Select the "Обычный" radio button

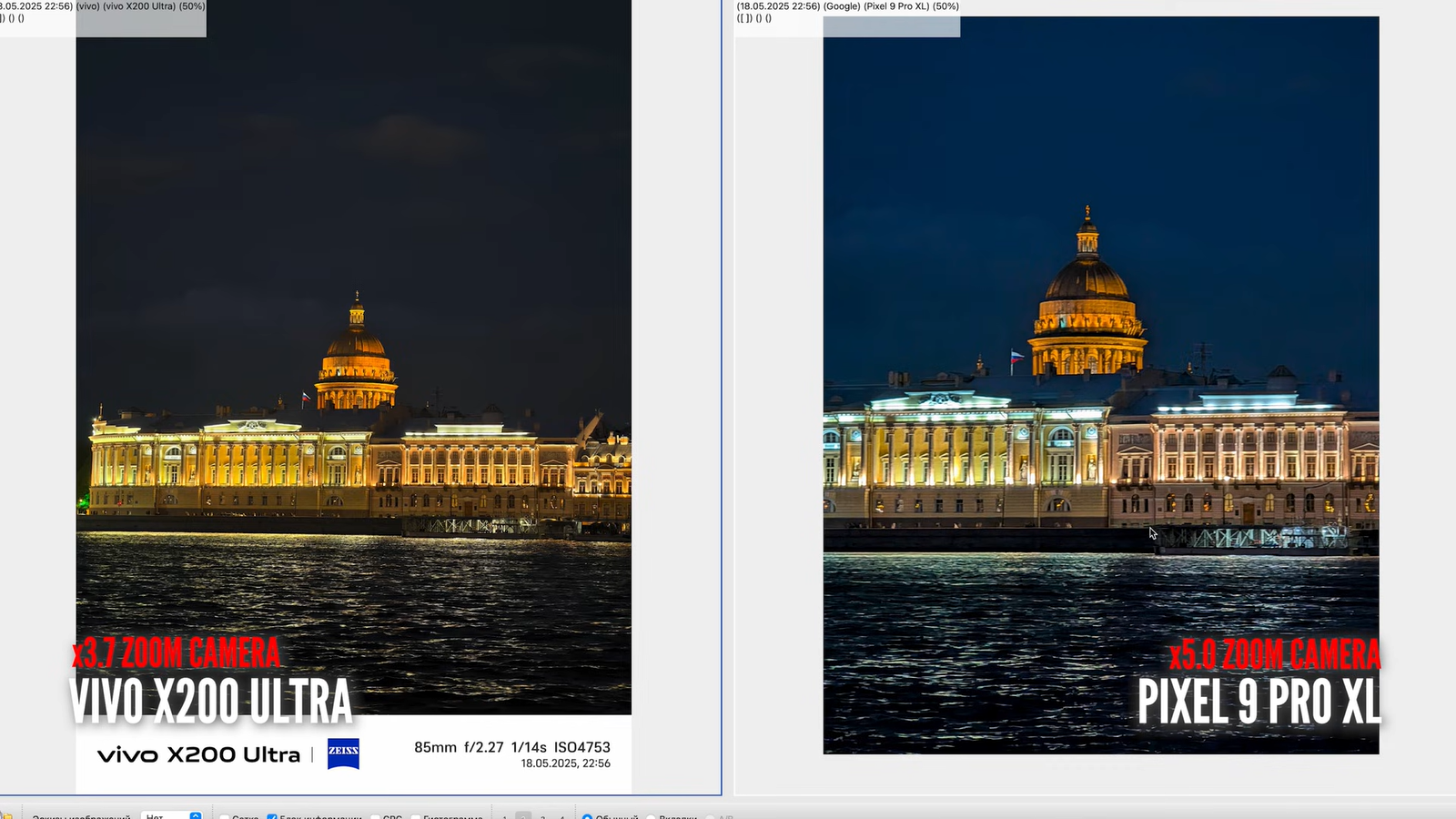587,817
